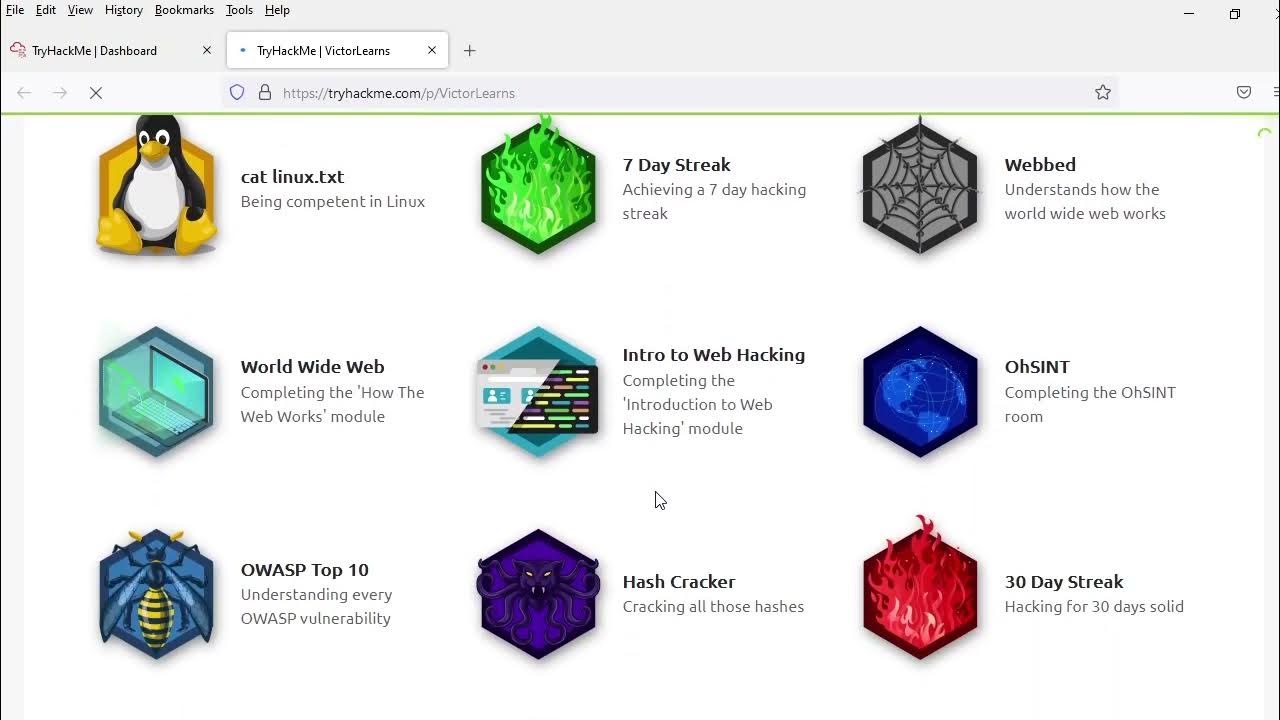1280x720 pixels.
Task: Click the 'World Wide Web' title
Action: click(x=312, y=367)
